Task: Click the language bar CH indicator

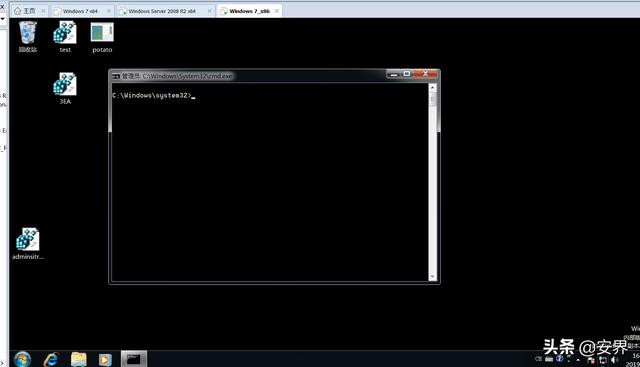Action: pyautogui.click(x=538, y=359)
